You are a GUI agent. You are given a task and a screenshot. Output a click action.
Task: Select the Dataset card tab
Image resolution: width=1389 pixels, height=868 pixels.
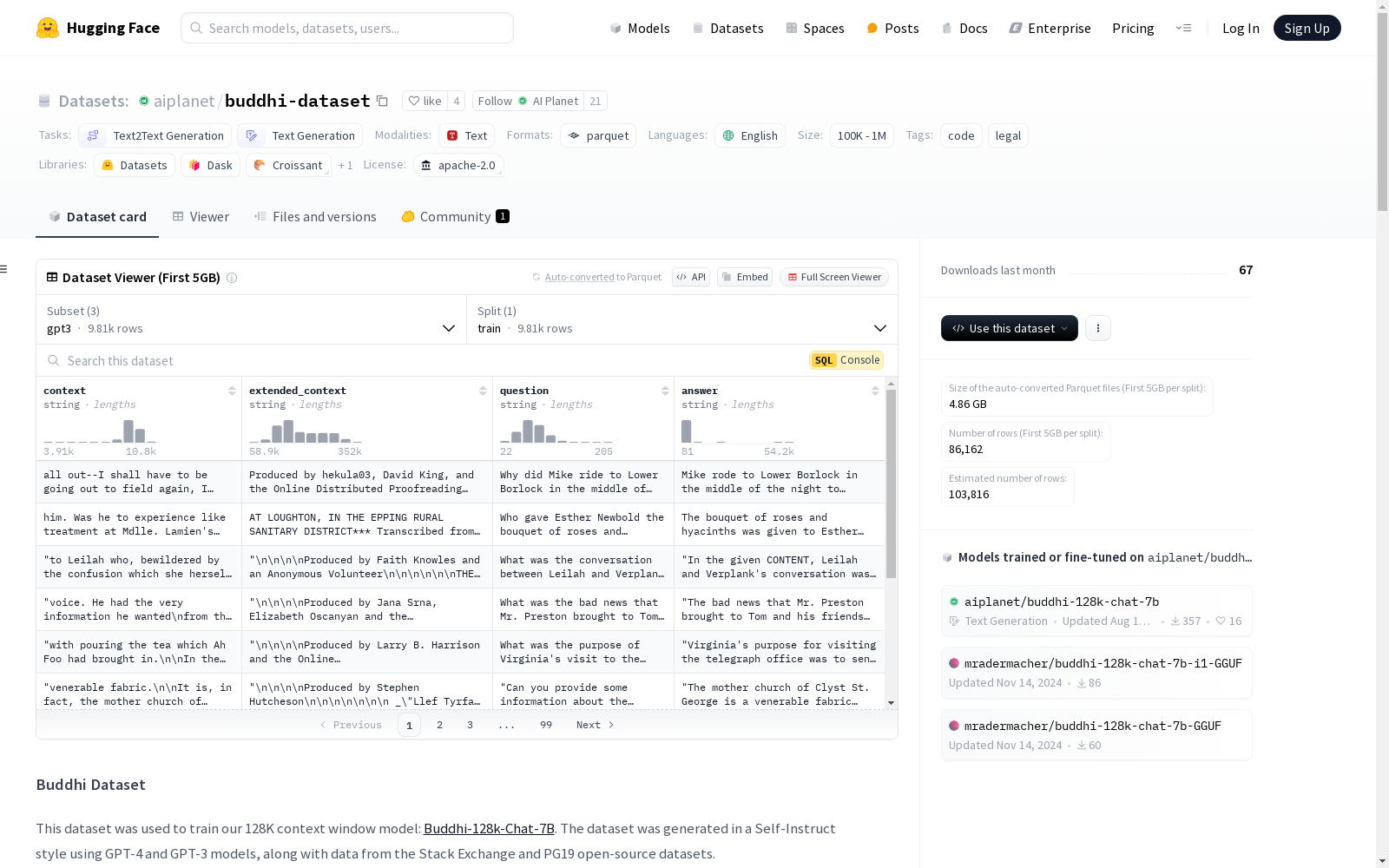click(97, 217)
